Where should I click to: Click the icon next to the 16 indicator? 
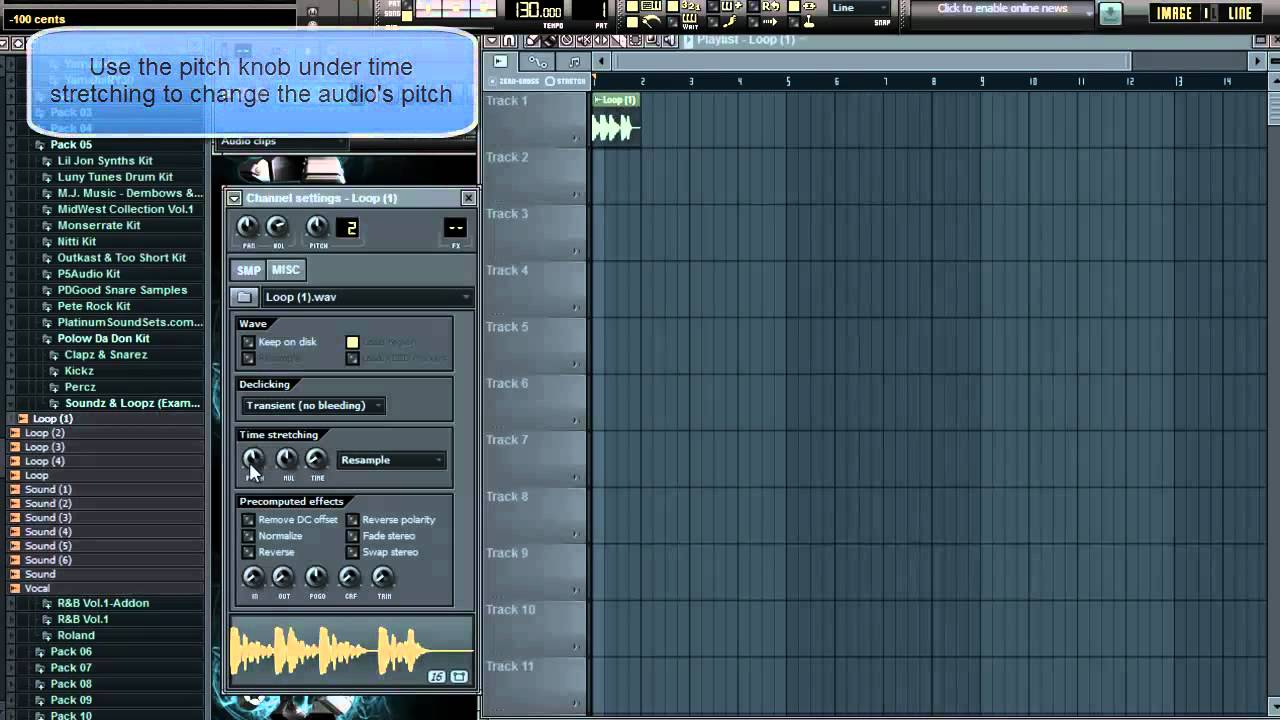pyautogui.click(x=459, y=677)
